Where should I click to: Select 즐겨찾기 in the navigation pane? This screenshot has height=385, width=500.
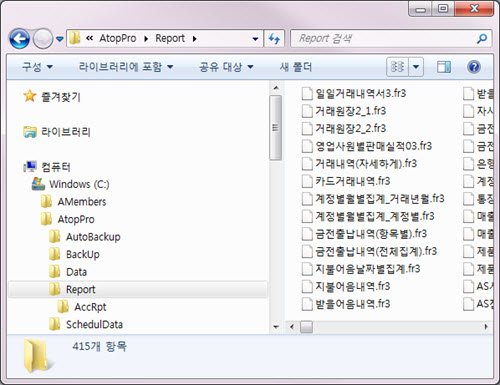coord(60,97)
